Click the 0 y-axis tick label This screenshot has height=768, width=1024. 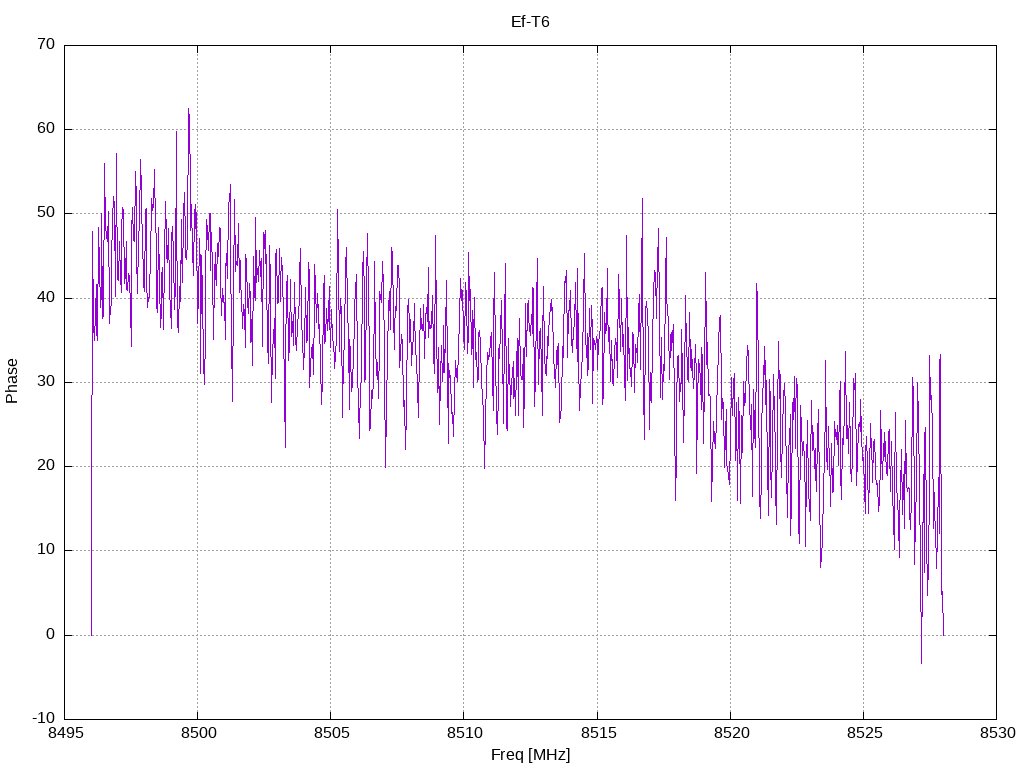click(50, 634)
